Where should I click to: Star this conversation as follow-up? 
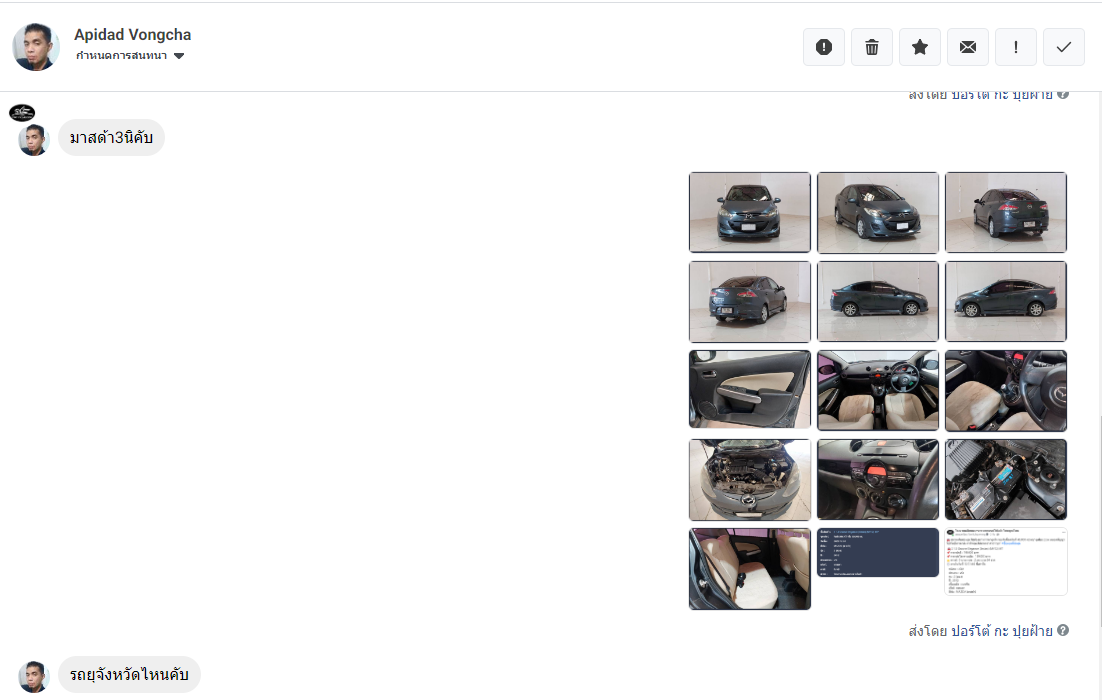(x=919, y=47)
